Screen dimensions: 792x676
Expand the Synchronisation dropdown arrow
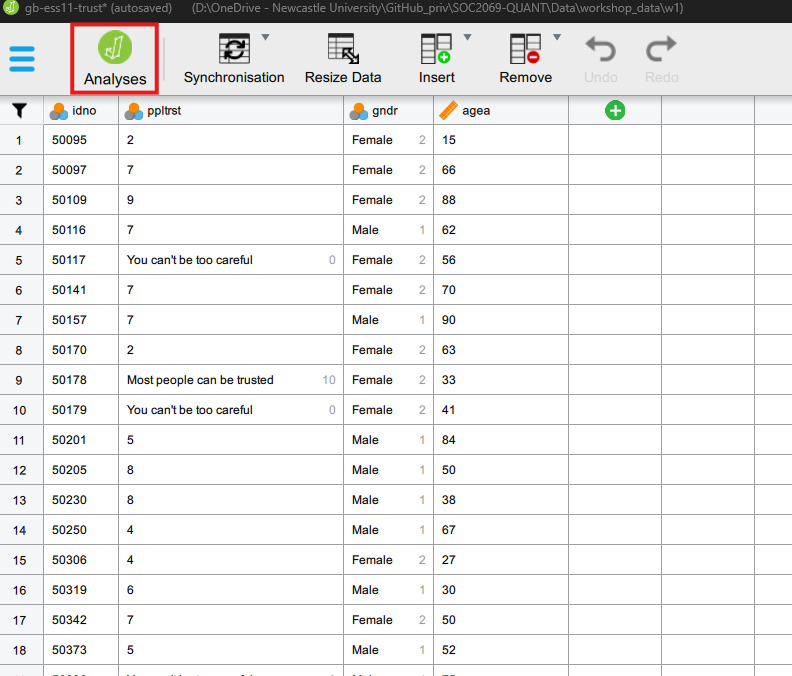pos(265,38)
